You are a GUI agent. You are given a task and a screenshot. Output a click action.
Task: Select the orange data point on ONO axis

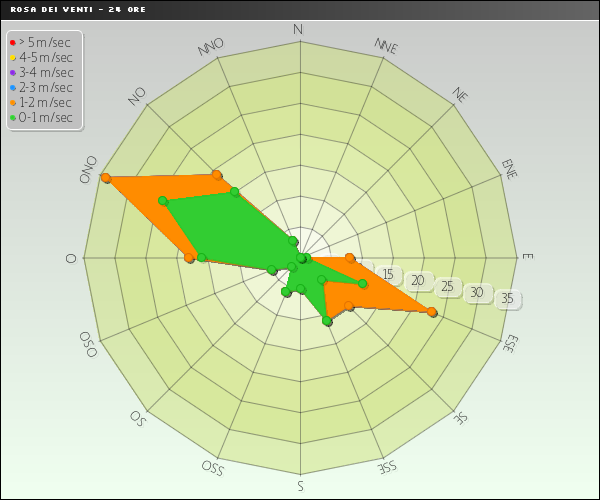coord(106,178)
